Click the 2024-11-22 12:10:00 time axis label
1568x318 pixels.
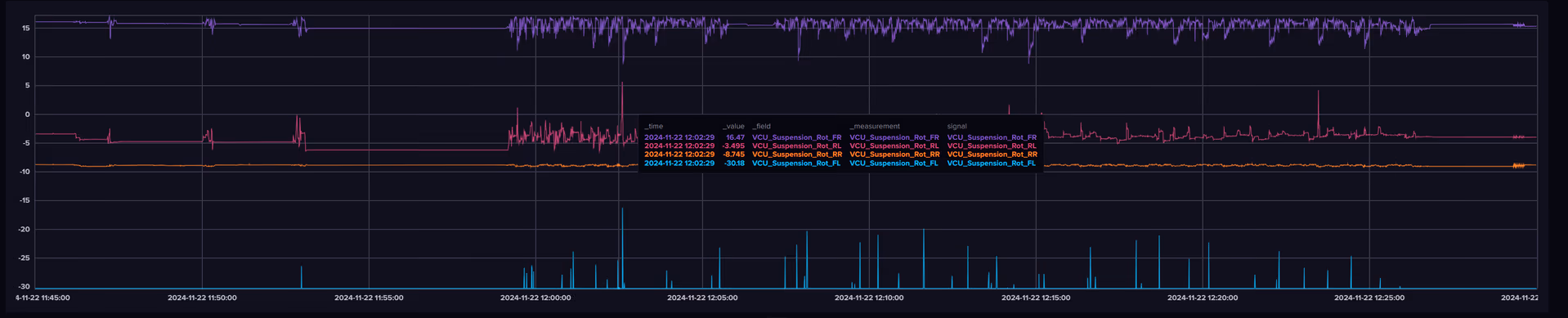point(869,298)
